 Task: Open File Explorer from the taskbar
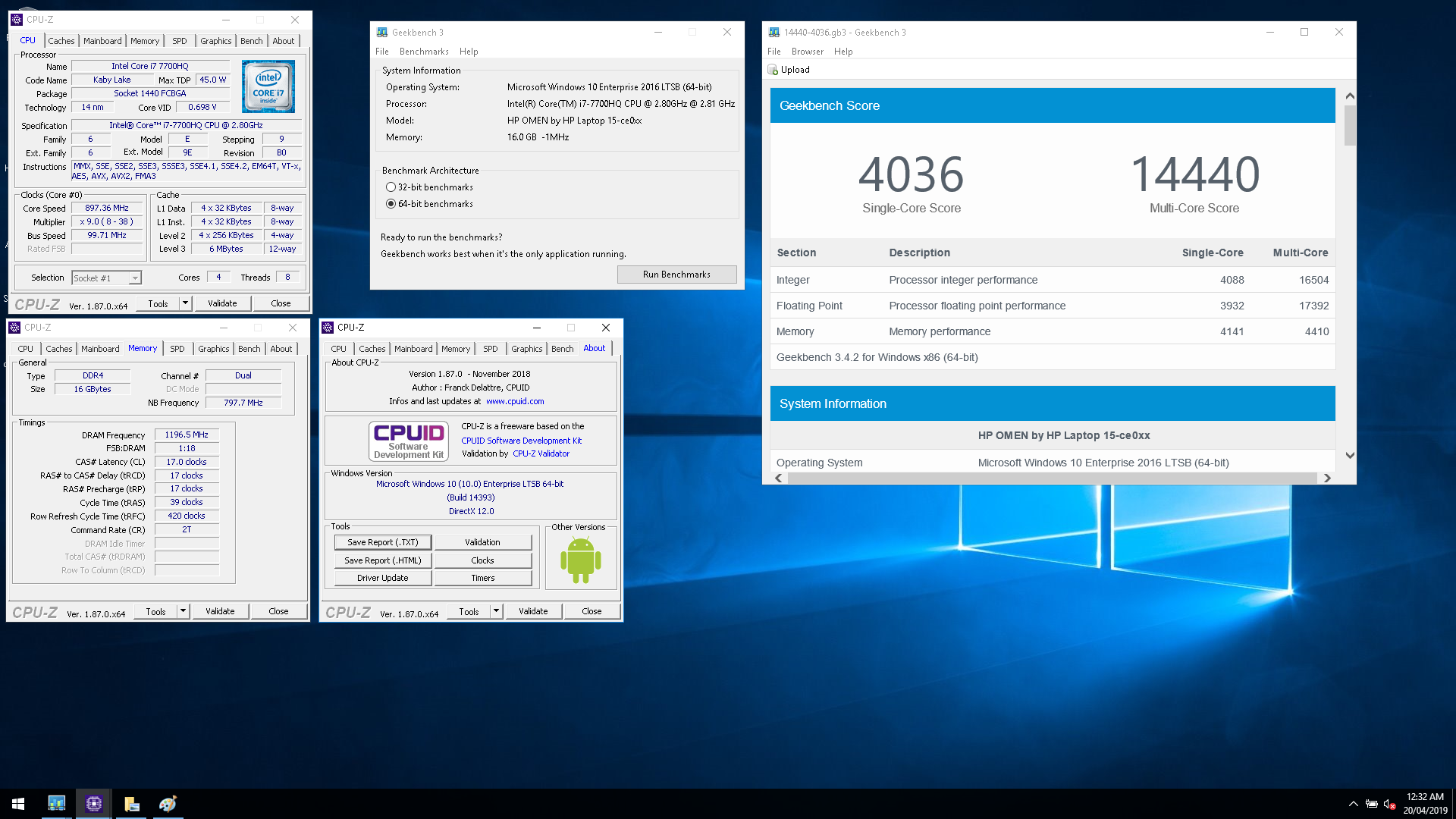tap(131, 804)
